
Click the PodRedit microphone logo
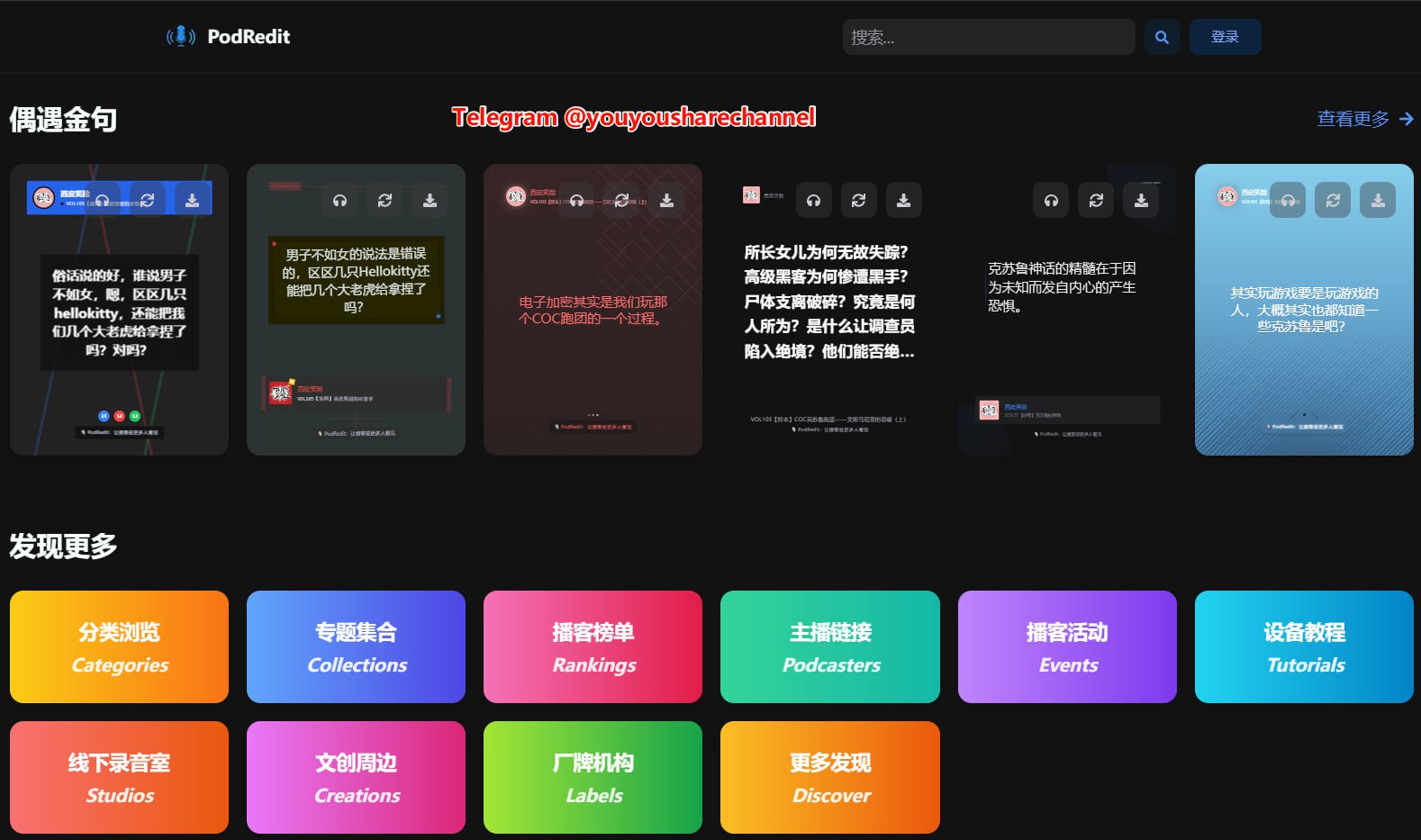tap(181, 36)
